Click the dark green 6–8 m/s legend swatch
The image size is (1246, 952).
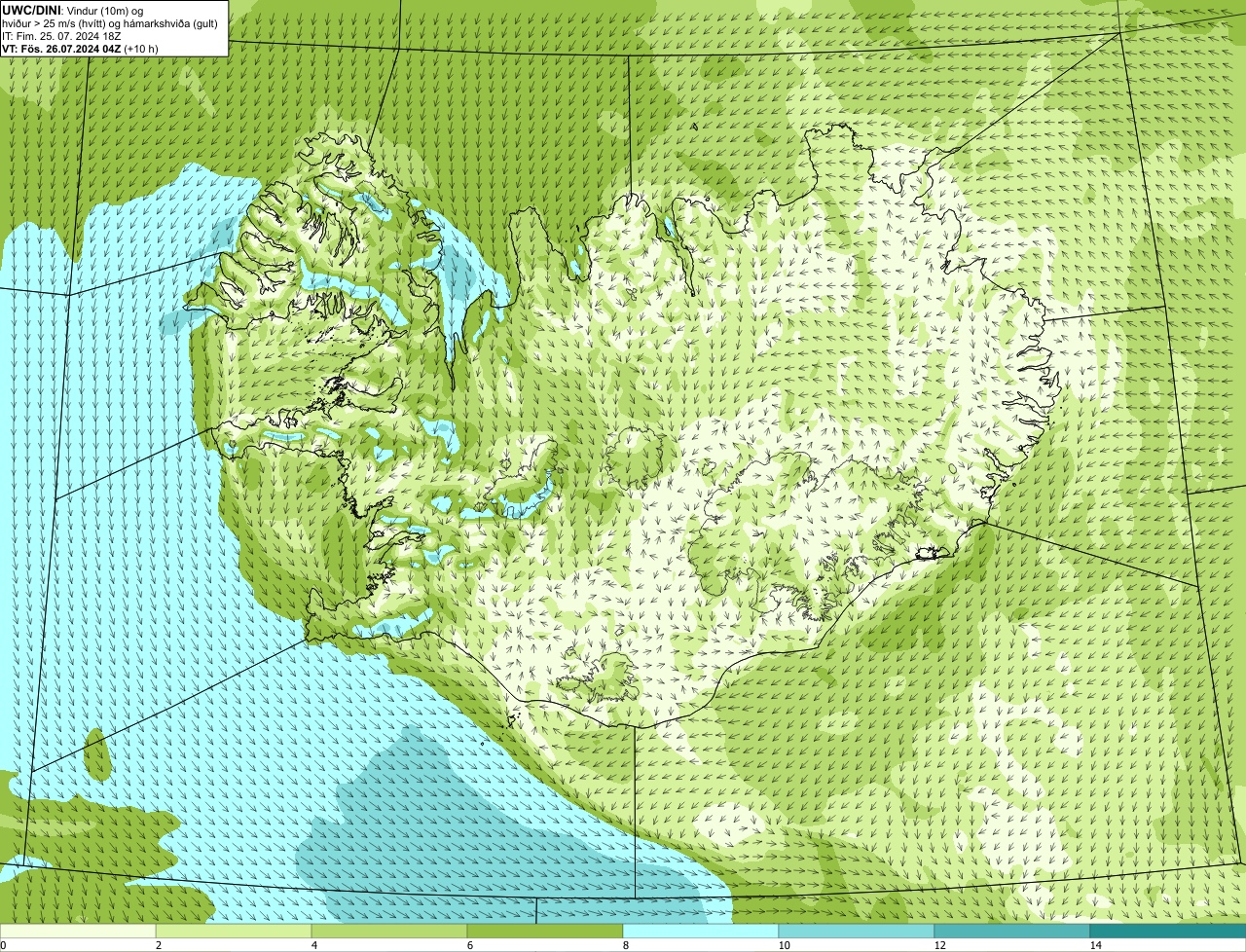click(x=545, y=932)
